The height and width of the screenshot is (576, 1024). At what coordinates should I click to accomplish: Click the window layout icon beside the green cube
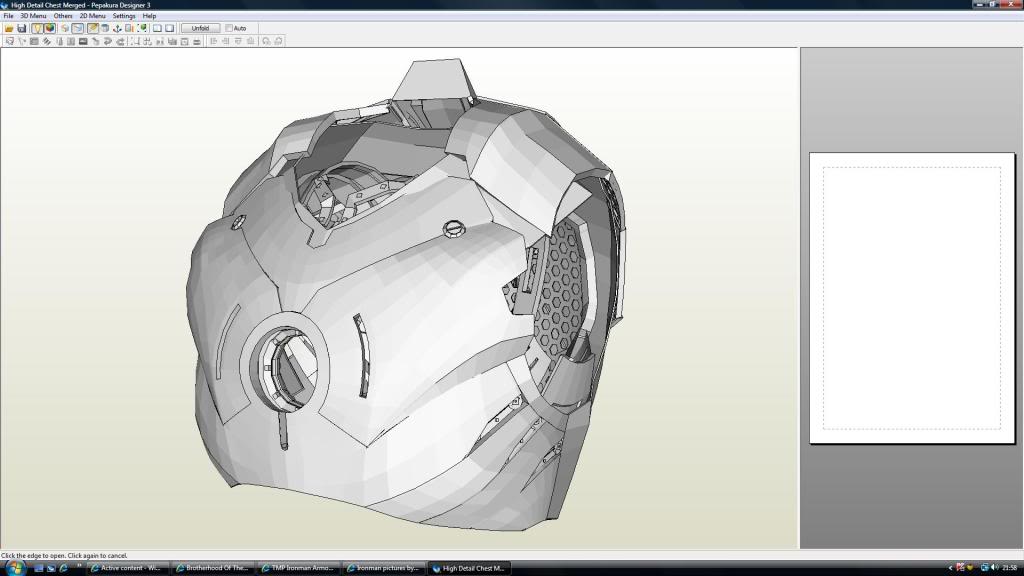coord(157,28)
